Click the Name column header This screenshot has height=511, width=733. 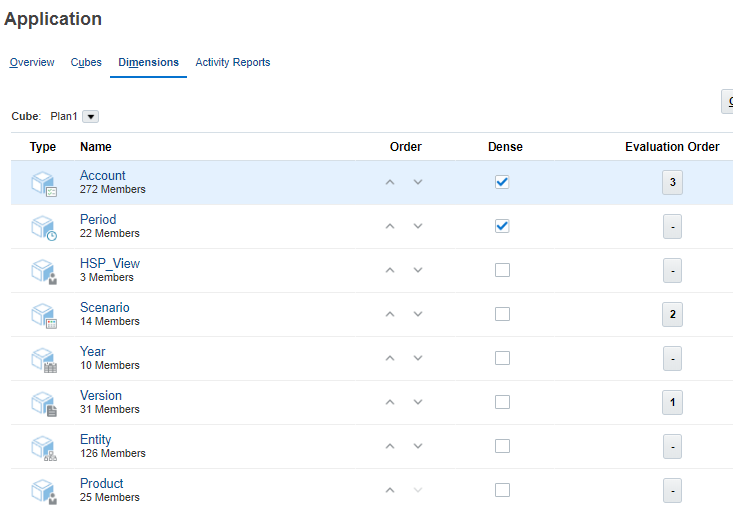pos(96,147)
